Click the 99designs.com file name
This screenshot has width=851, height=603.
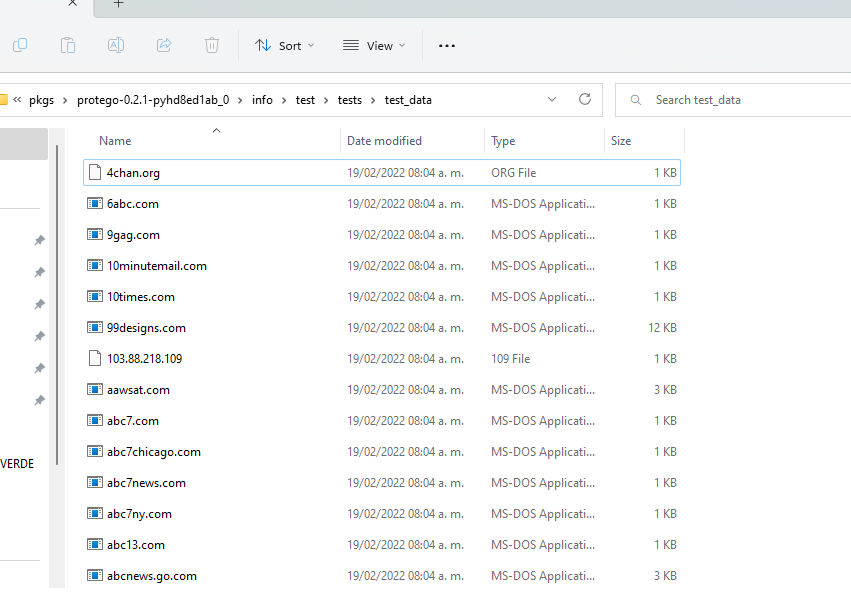coord(146,328)
